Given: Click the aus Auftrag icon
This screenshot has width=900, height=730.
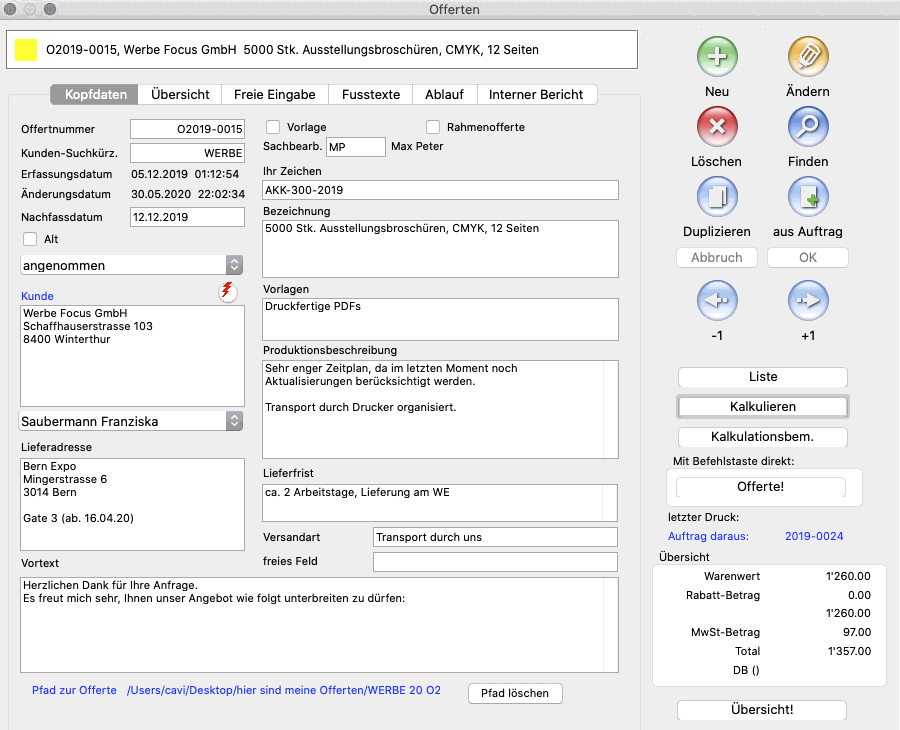Looking at the screenshot, I should [x=807, y=197].
